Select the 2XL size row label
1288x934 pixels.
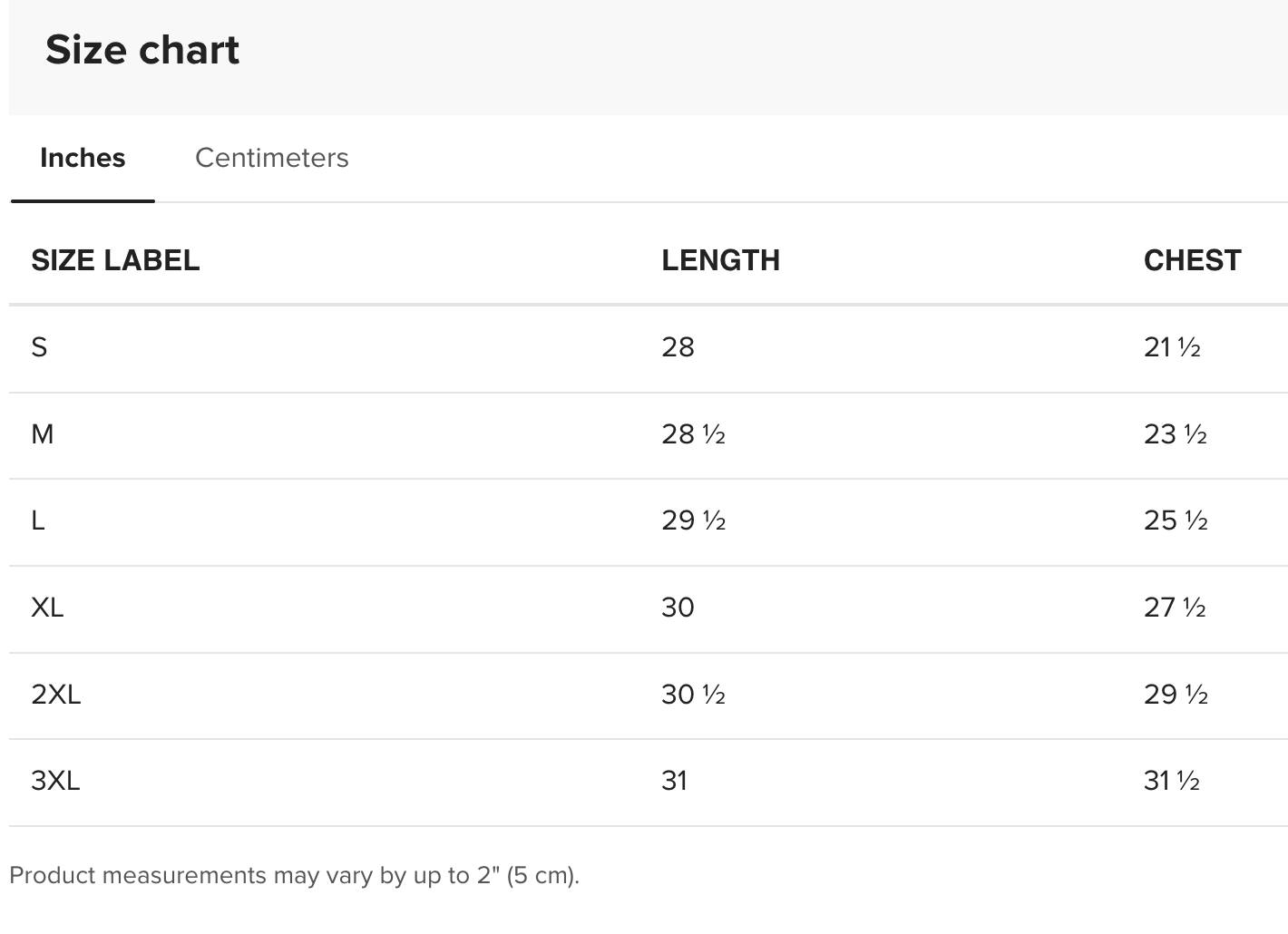pos(56,695)
